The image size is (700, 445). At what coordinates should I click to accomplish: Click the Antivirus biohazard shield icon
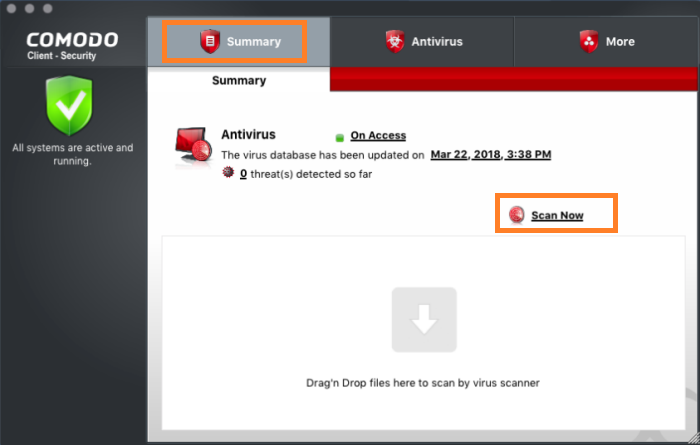coord(395,42)
